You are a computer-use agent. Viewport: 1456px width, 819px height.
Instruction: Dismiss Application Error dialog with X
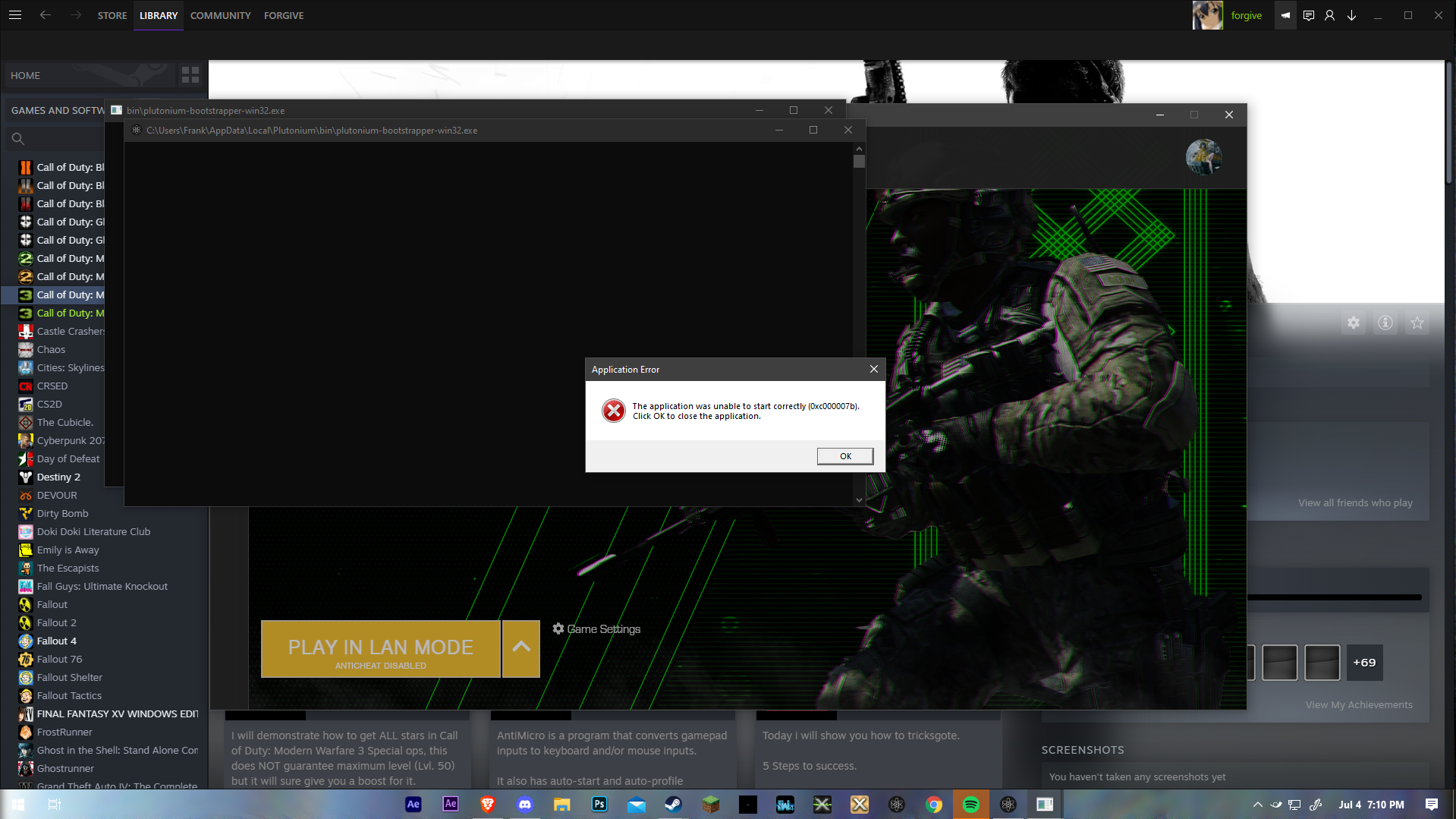coord(874,369)
